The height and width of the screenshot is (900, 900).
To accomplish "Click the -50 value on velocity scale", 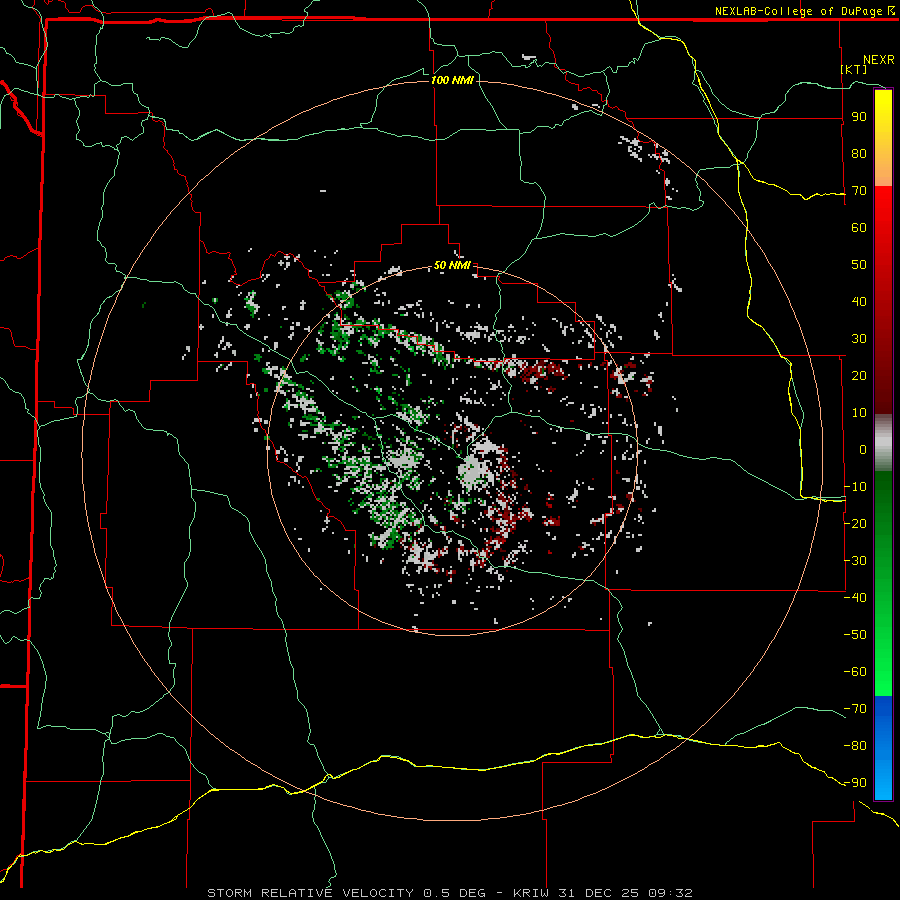I will tap(855, 634).
